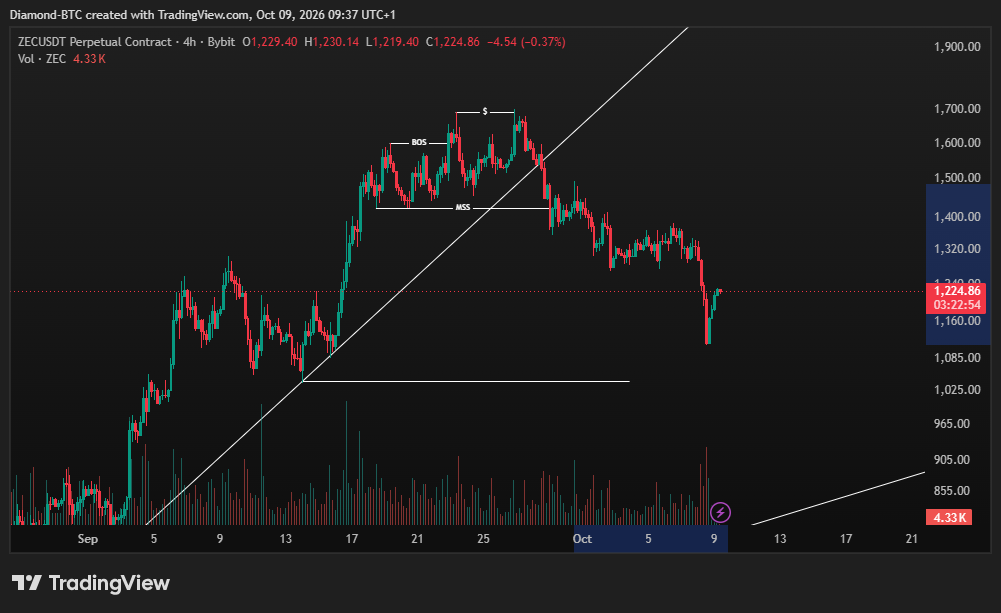Click the high price value H1,230.14
The image size is (1001, 613).
click(331, 42)
